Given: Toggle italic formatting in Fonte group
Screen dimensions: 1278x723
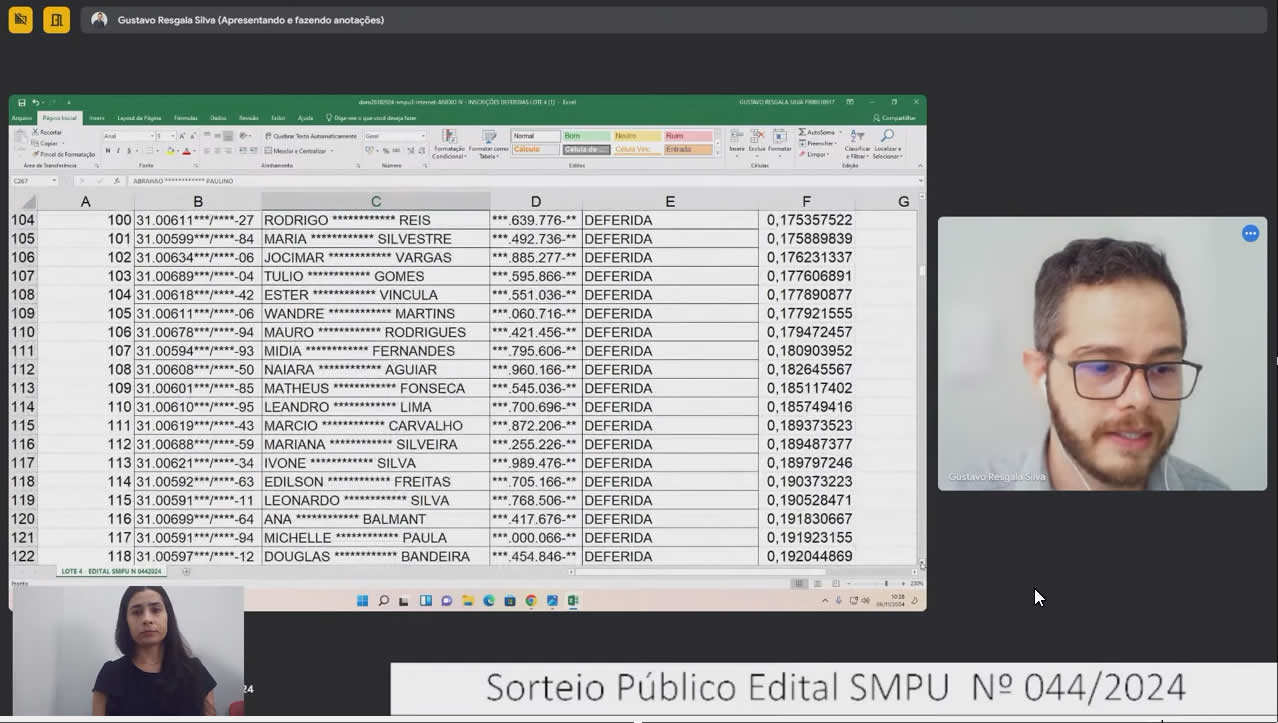Looking at the screenshot, I should 118,151.
